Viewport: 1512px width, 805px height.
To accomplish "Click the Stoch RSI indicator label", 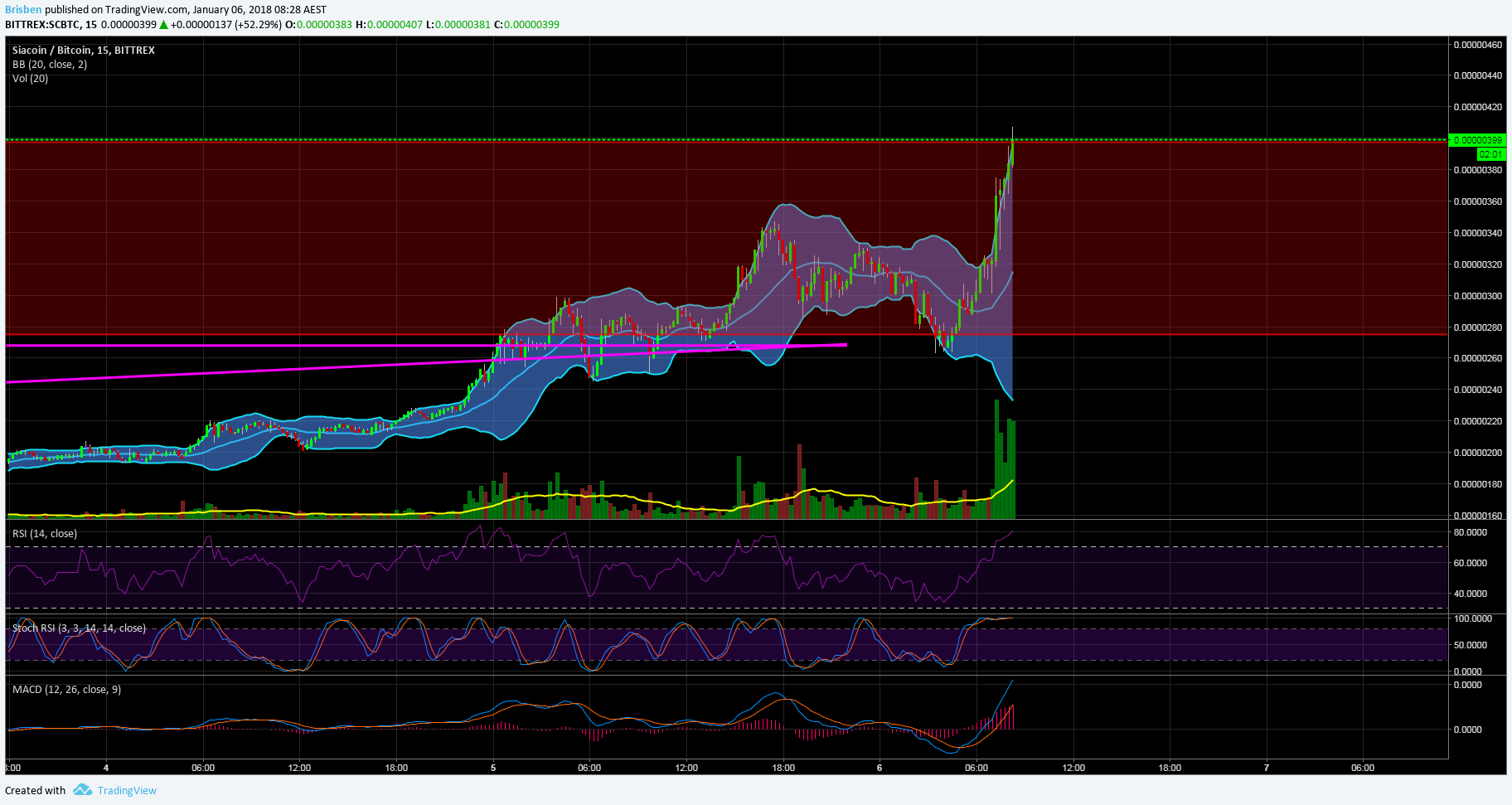I will [x=80, y=628].
